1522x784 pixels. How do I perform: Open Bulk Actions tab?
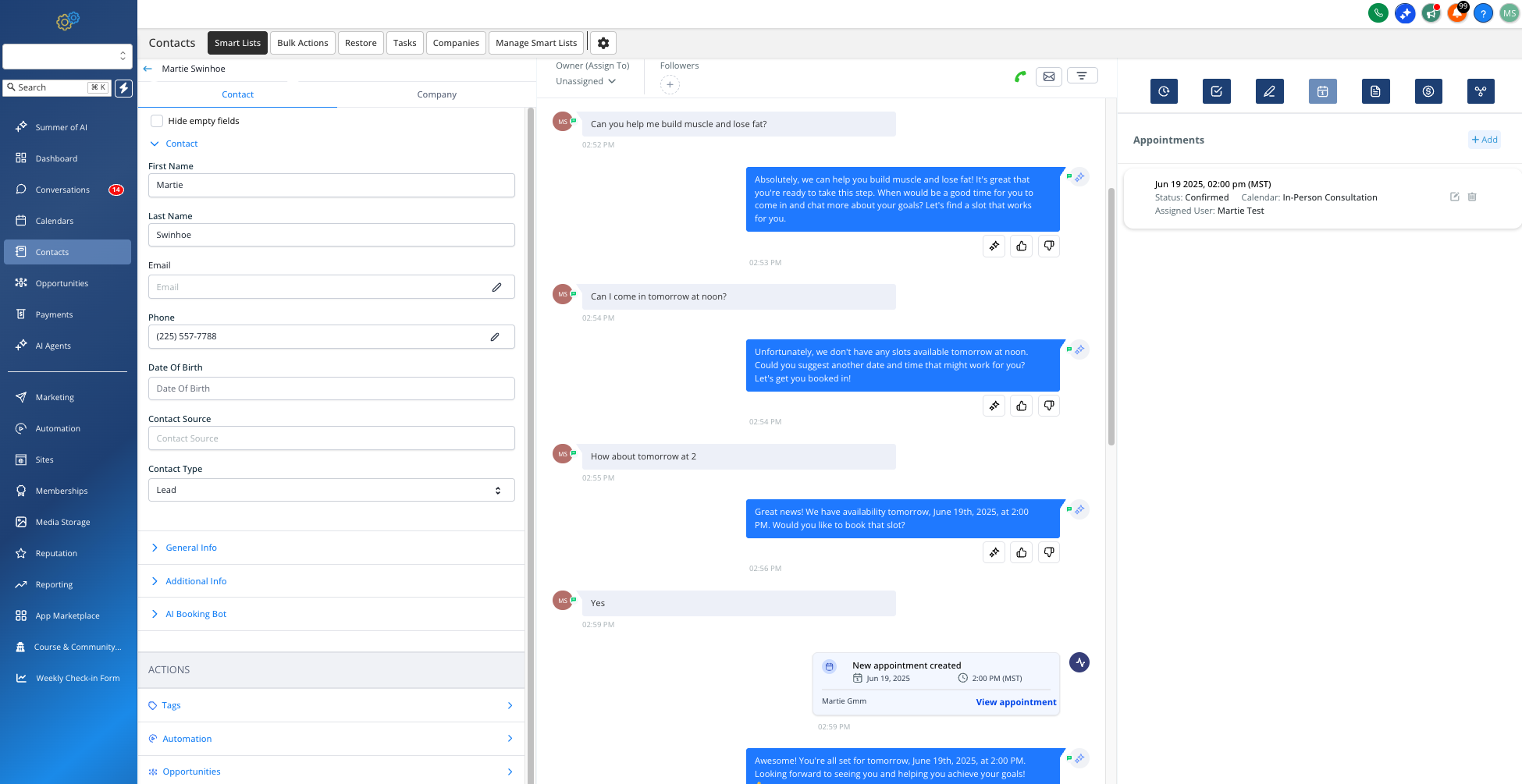(303, 43)
